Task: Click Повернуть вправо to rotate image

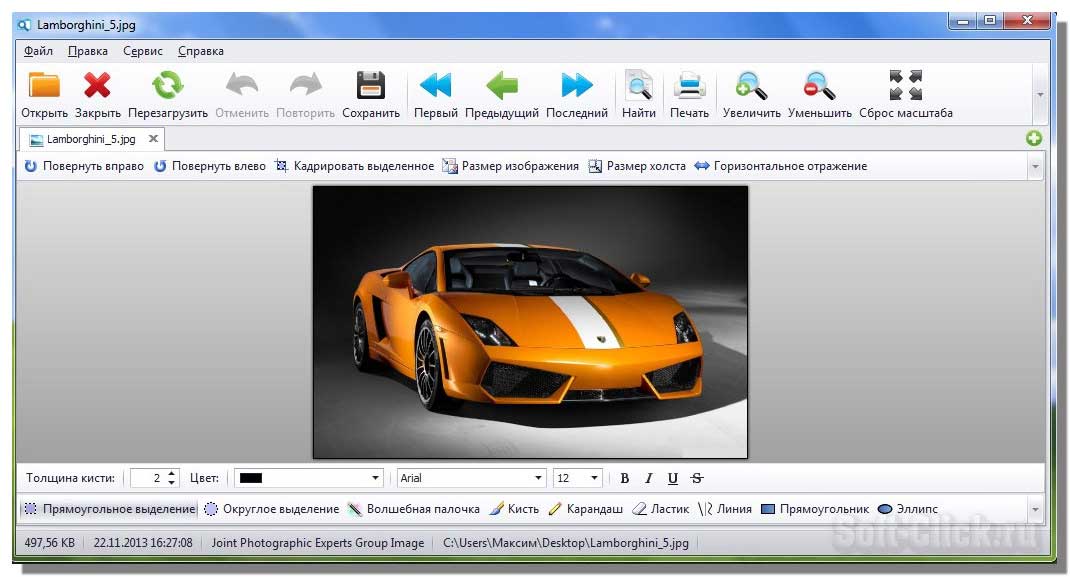Action: (84, 166)
